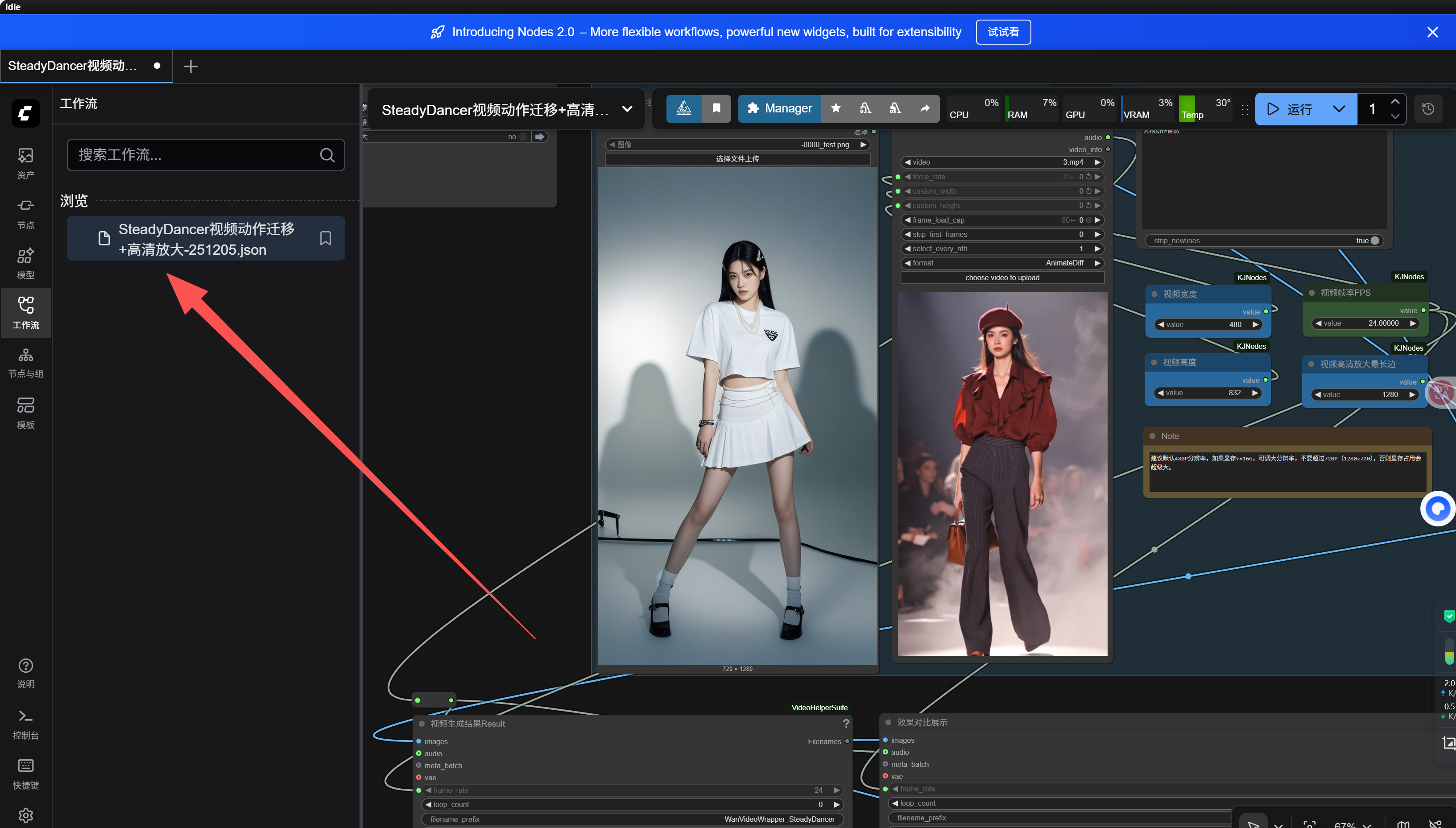
Task: Click the queue history clock icon
Action: click(1427, 109)
